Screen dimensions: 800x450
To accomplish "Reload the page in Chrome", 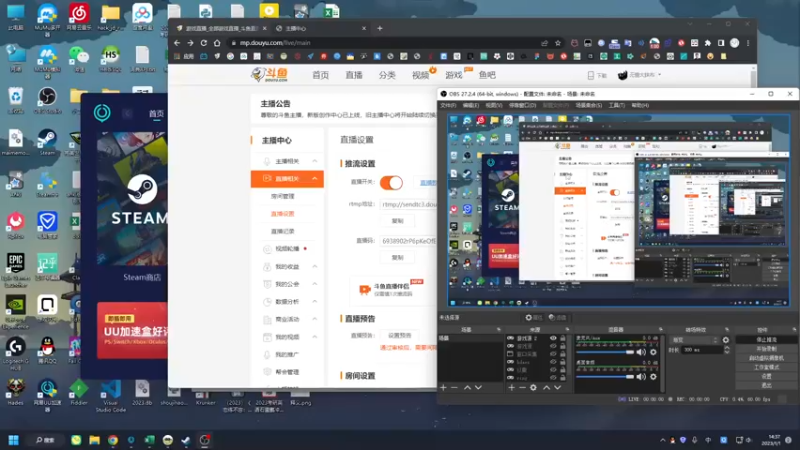I will 204,43.
